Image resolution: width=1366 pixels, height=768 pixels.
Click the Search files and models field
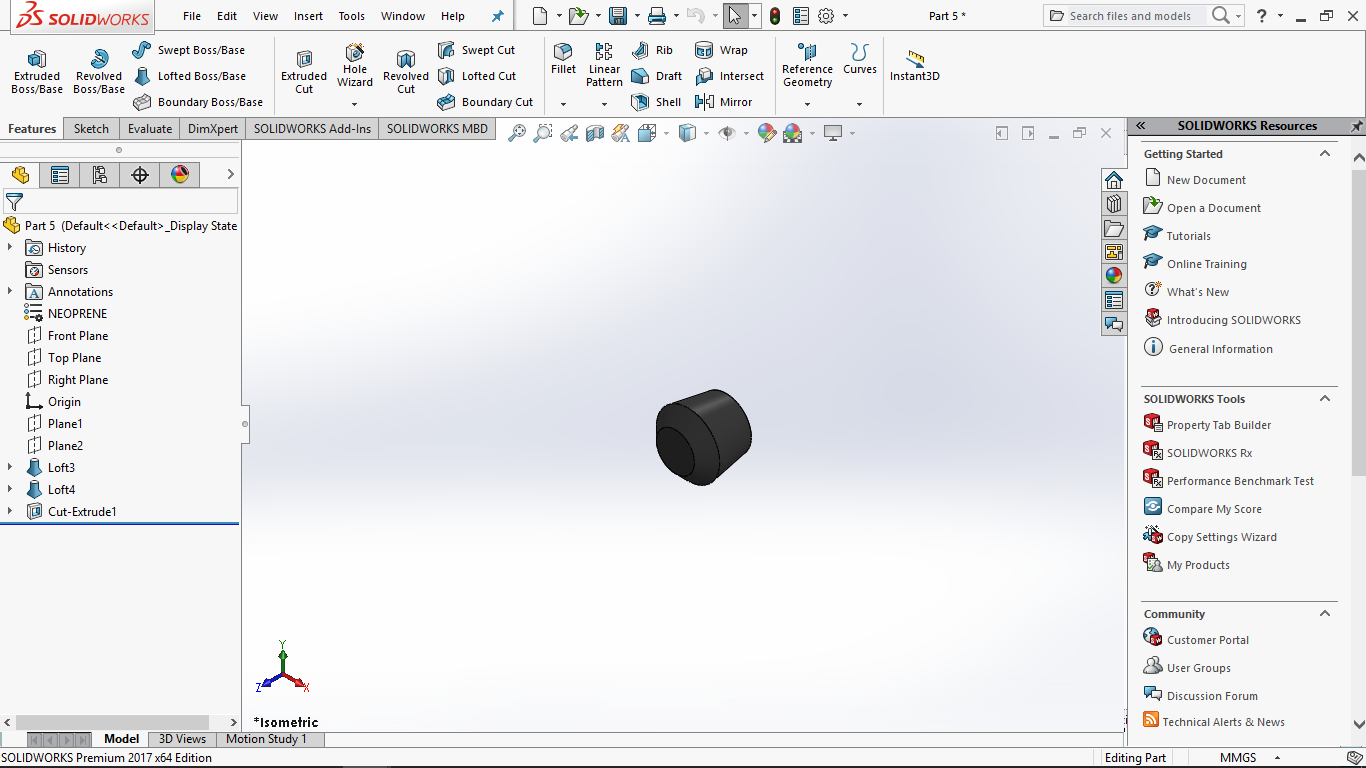point(1130,16)
